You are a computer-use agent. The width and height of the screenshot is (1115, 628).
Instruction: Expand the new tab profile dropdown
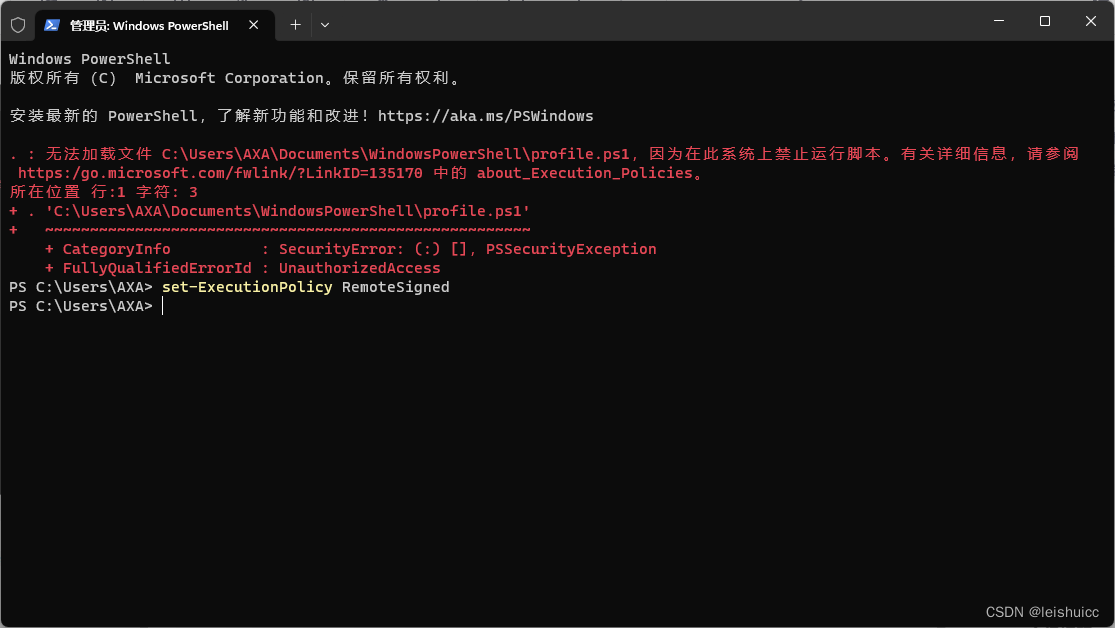[x=325, y=25]
